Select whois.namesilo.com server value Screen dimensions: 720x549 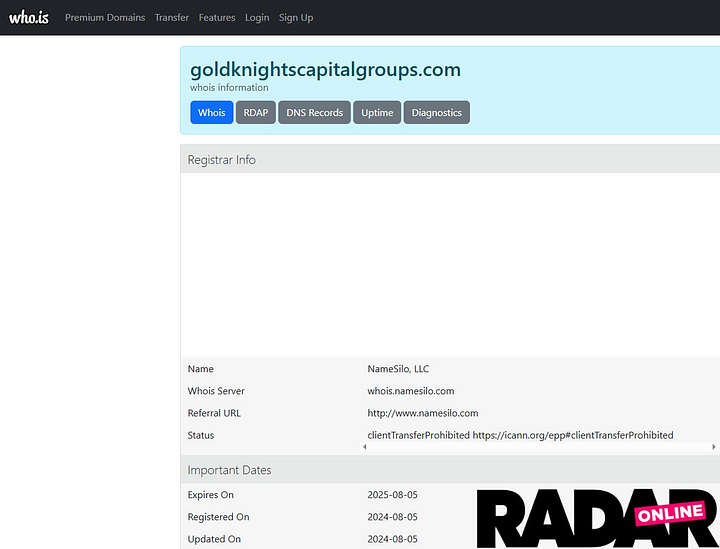(411, 391)
